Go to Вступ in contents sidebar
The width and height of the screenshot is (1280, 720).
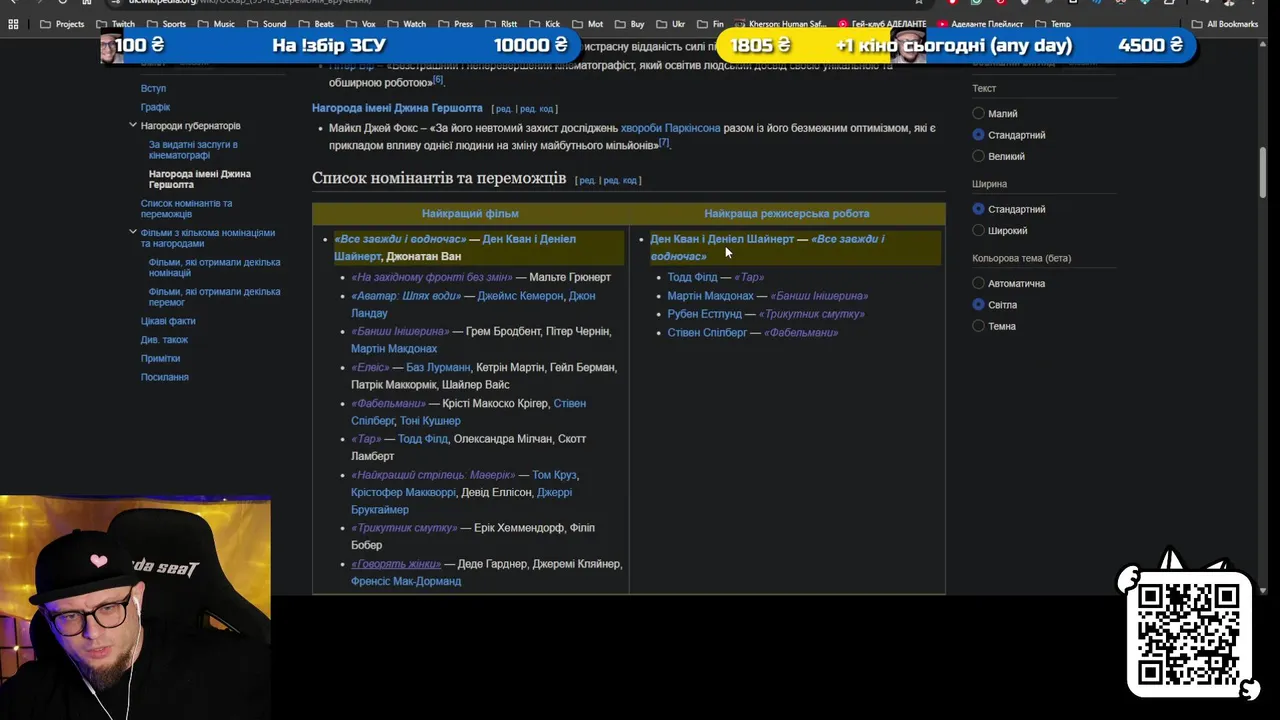pyautogui.click(x=153, y=88)
